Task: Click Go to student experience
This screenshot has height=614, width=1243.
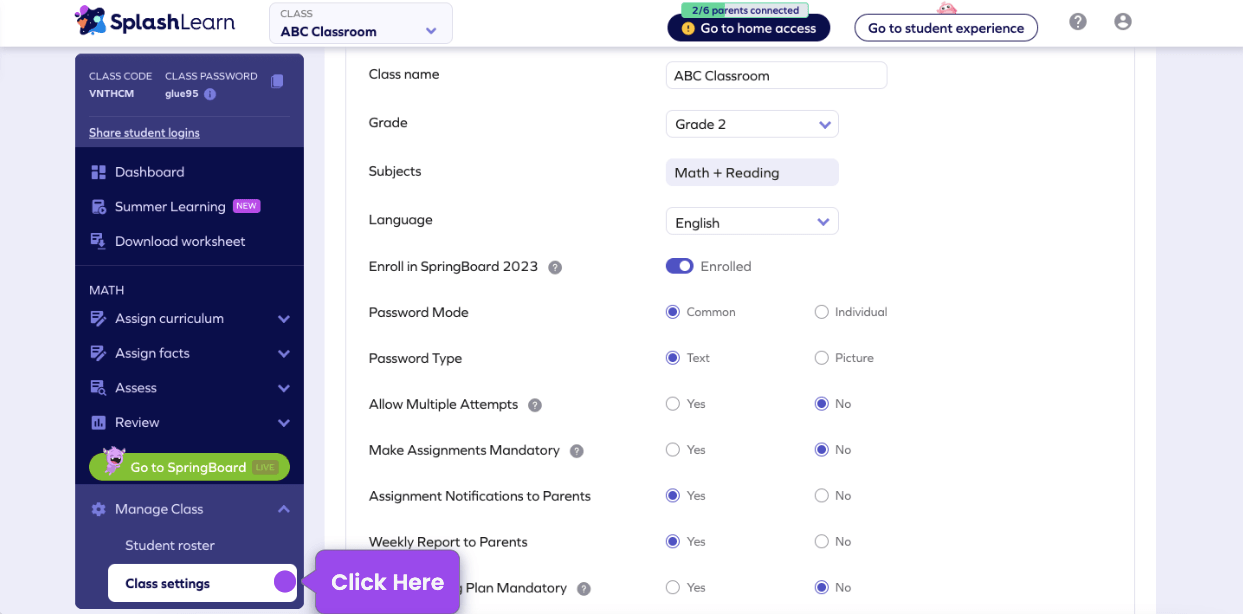Action: [944, 27]
